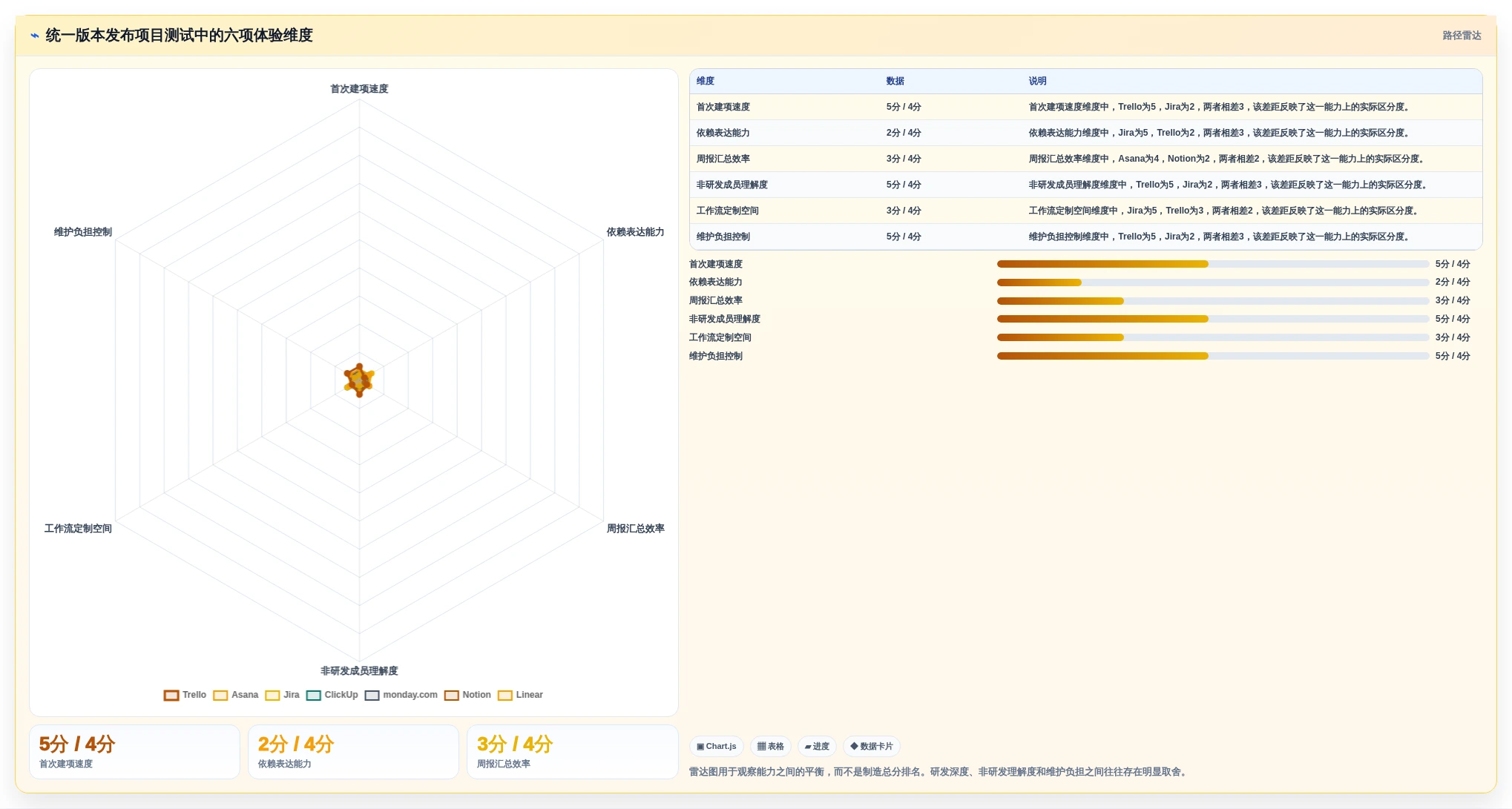Click the 数据卡片 tag chip
This screenshot has height=809, width=1512.
tap(872, 747)
